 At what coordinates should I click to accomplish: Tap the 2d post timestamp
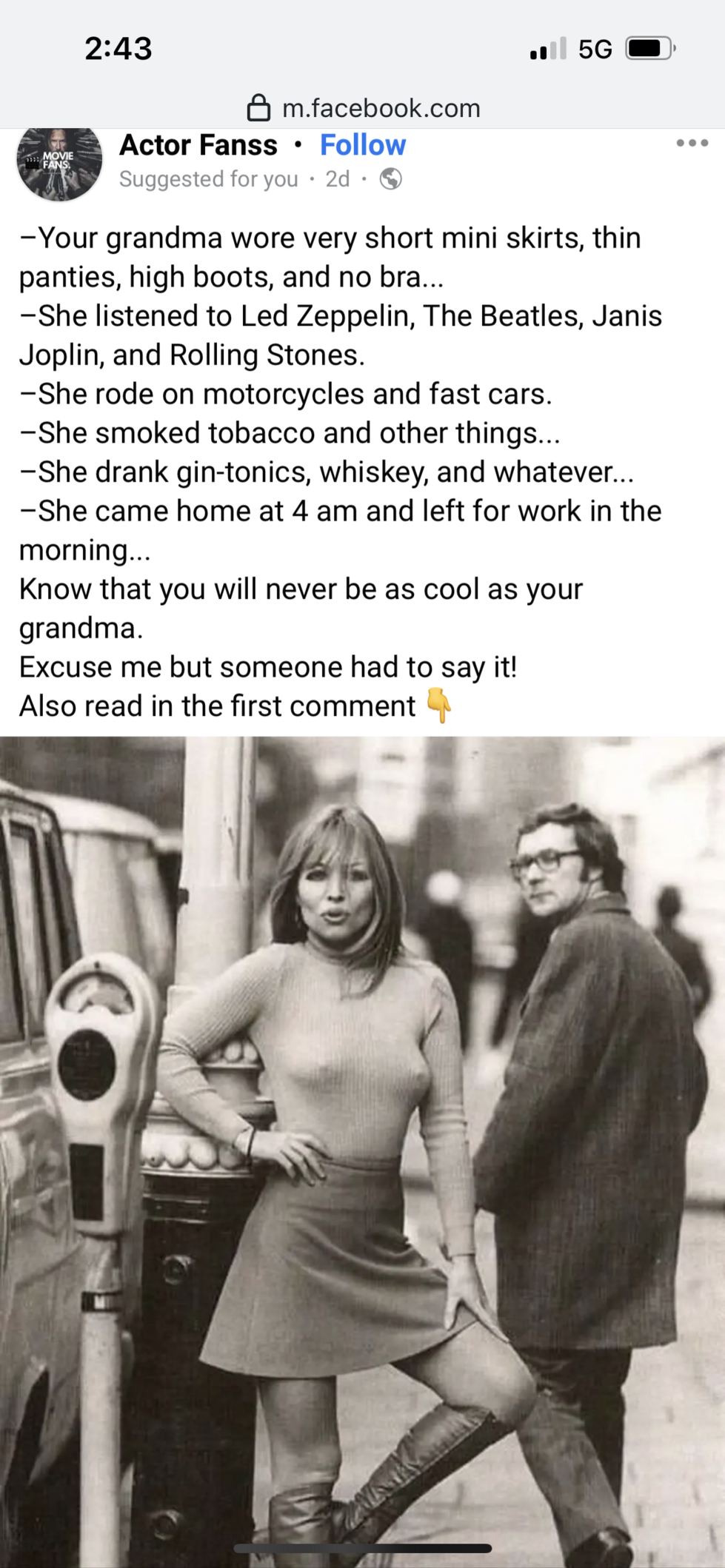pyautogui.click(x=338, y=179)
